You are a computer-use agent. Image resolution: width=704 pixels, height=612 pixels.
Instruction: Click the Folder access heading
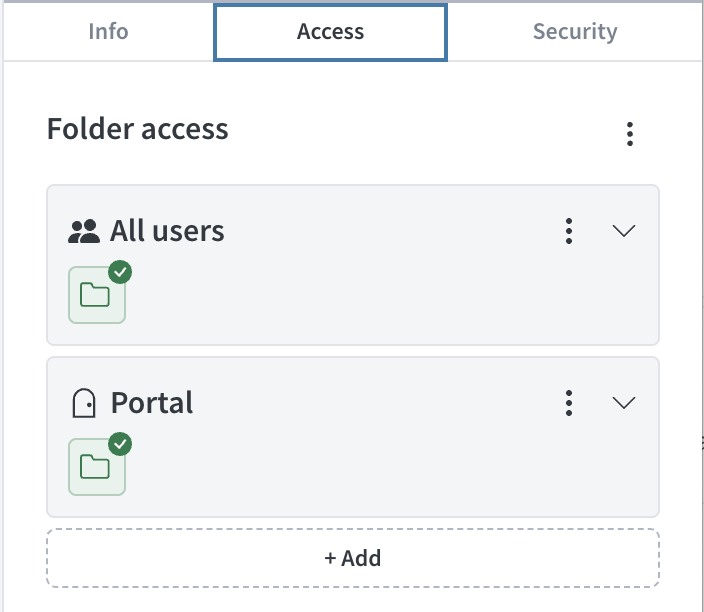click(x=138, y=130)
